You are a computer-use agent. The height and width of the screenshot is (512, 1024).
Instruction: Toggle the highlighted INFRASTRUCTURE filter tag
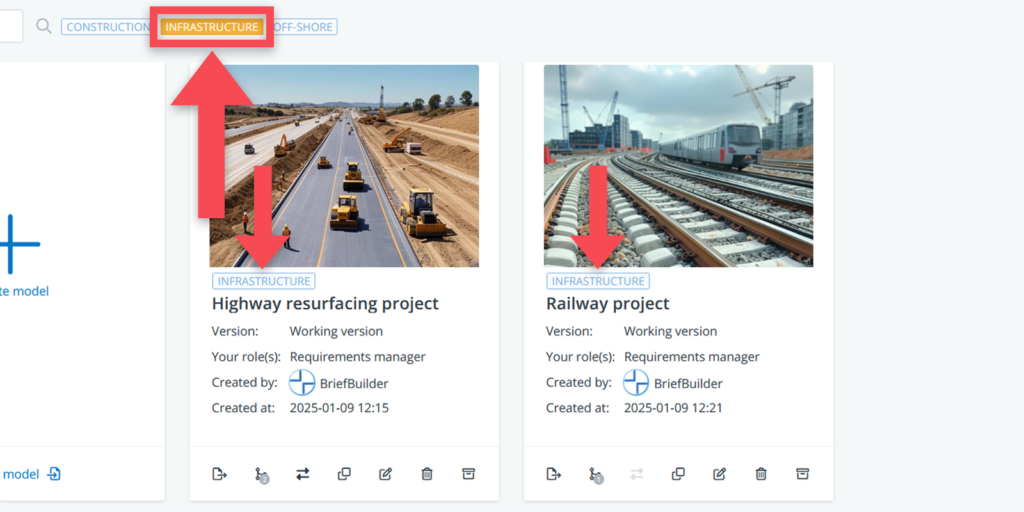(x=212, y=27)
